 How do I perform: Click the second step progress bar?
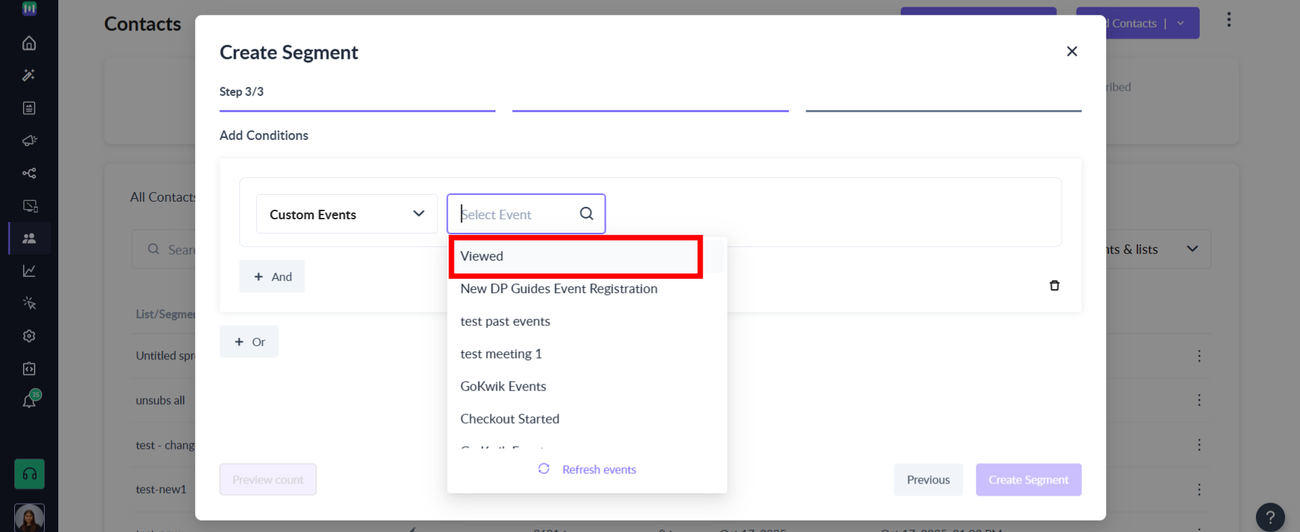coord(650,110)
